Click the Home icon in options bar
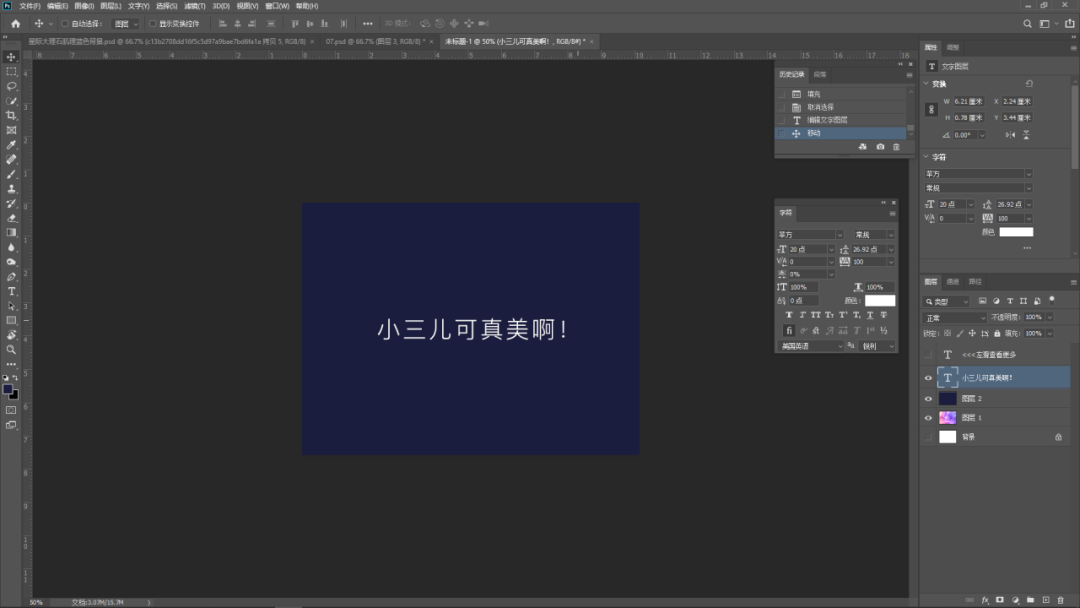This screenshot has width=1080, height=608. pyautogui.click(x=15, y=23)
